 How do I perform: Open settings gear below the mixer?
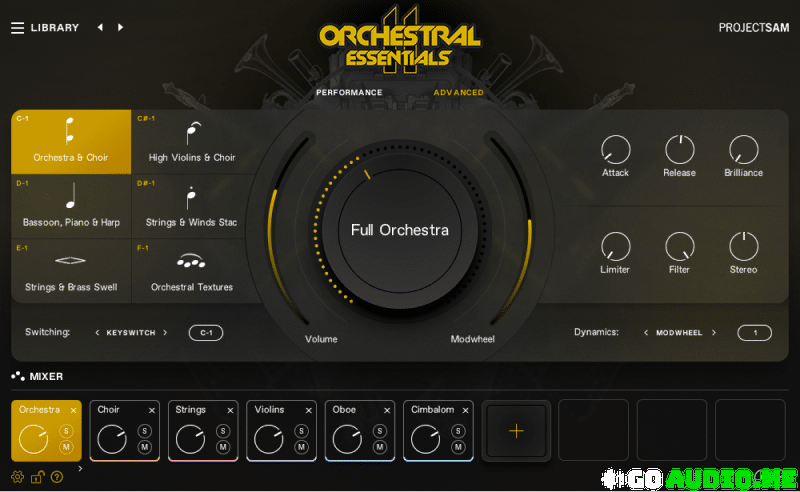(x=17, y=477)
